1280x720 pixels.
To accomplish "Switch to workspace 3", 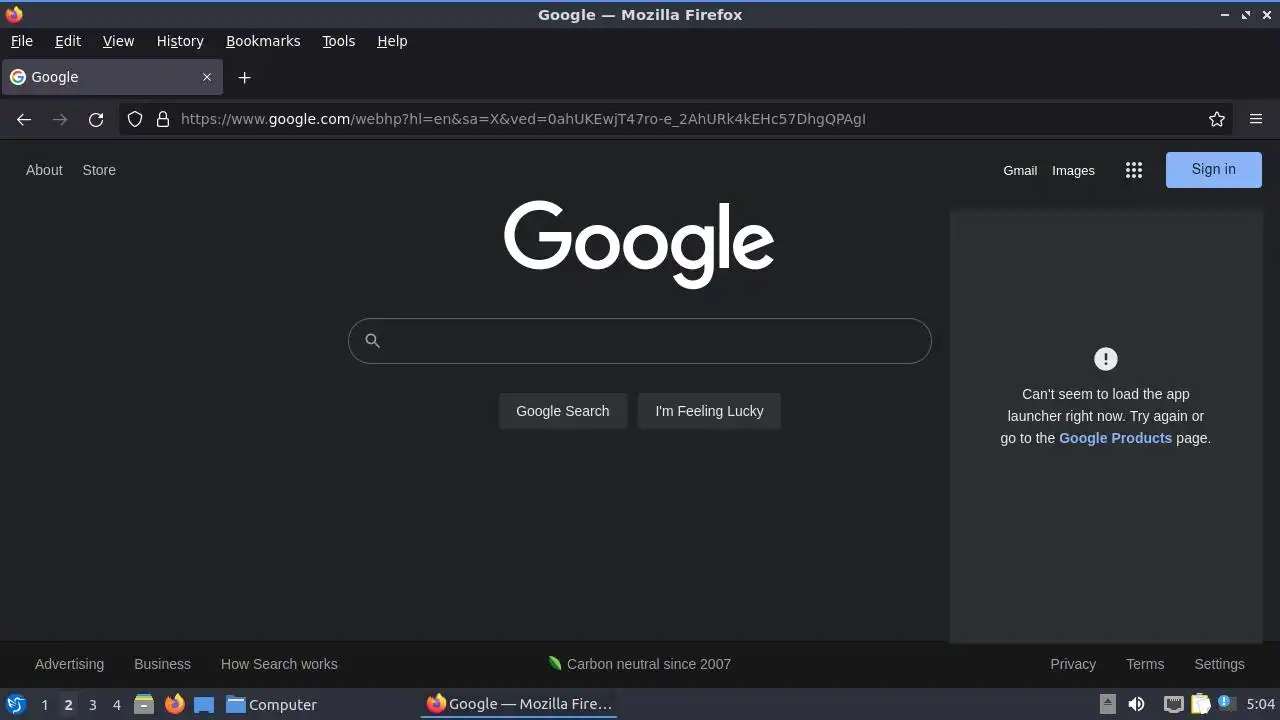I will 92,704.
